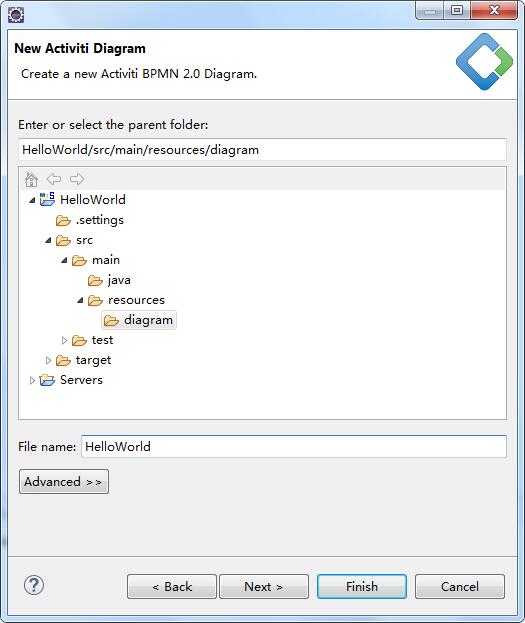
Task: Click the back arrow navigation icon
Action: pyautogui.click(x=54, y=179)
